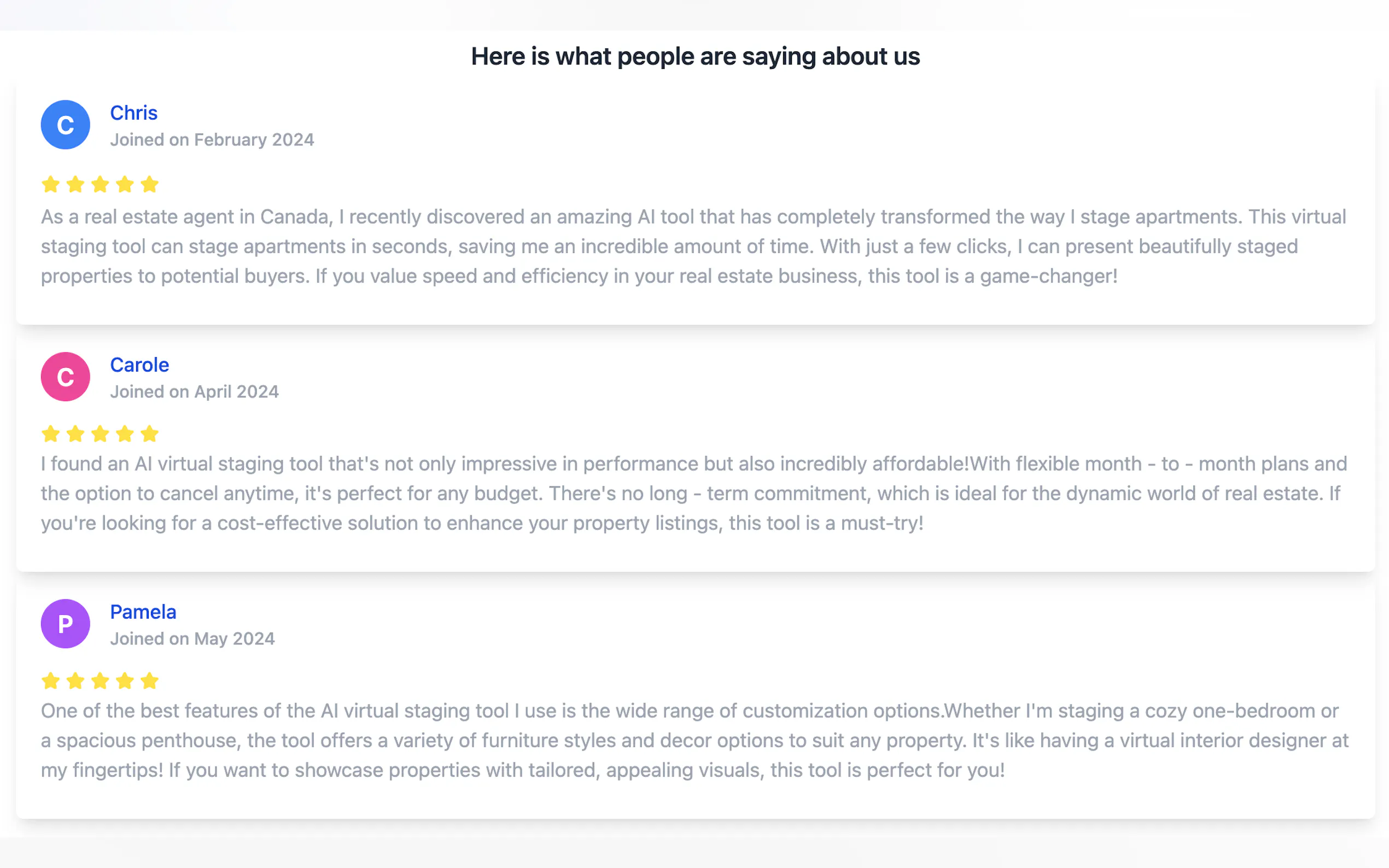Click the 'Here is what people are saying' heading
The height and width of the screenshot is (868, 1389).
coord(695,56)
